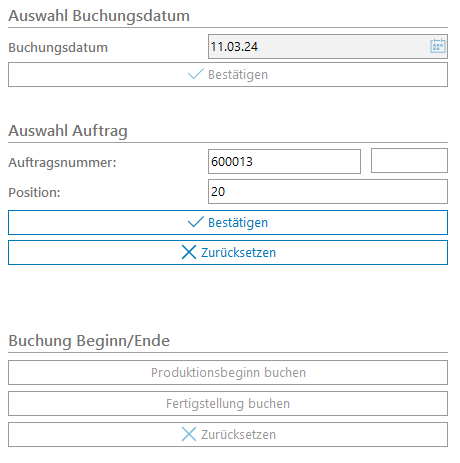Confirm order with the blue Bestätigen text
The height and width of the screenshot is (463, 460).
click(x=238, y=223)
